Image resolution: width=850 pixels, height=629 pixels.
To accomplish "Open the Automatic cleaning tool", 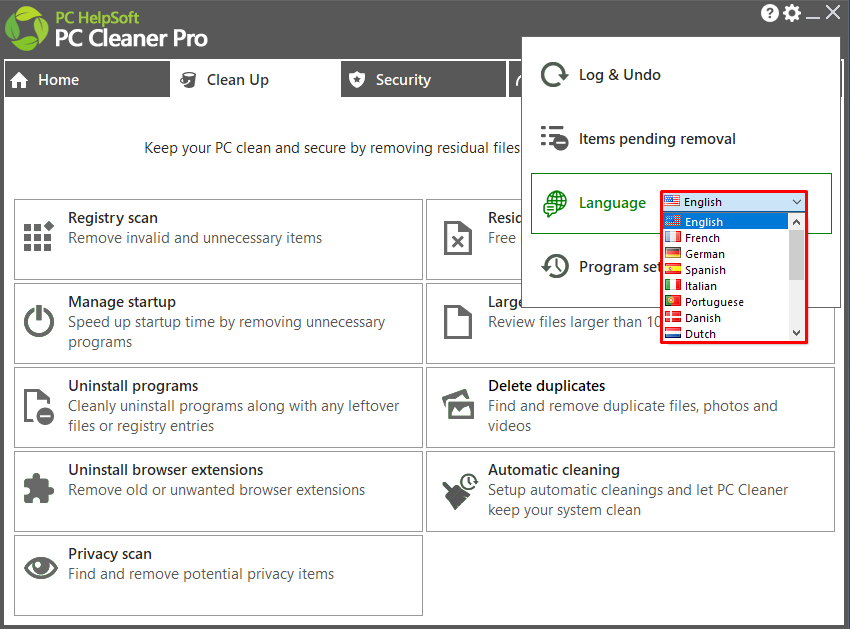I will (x=630, y=492).
